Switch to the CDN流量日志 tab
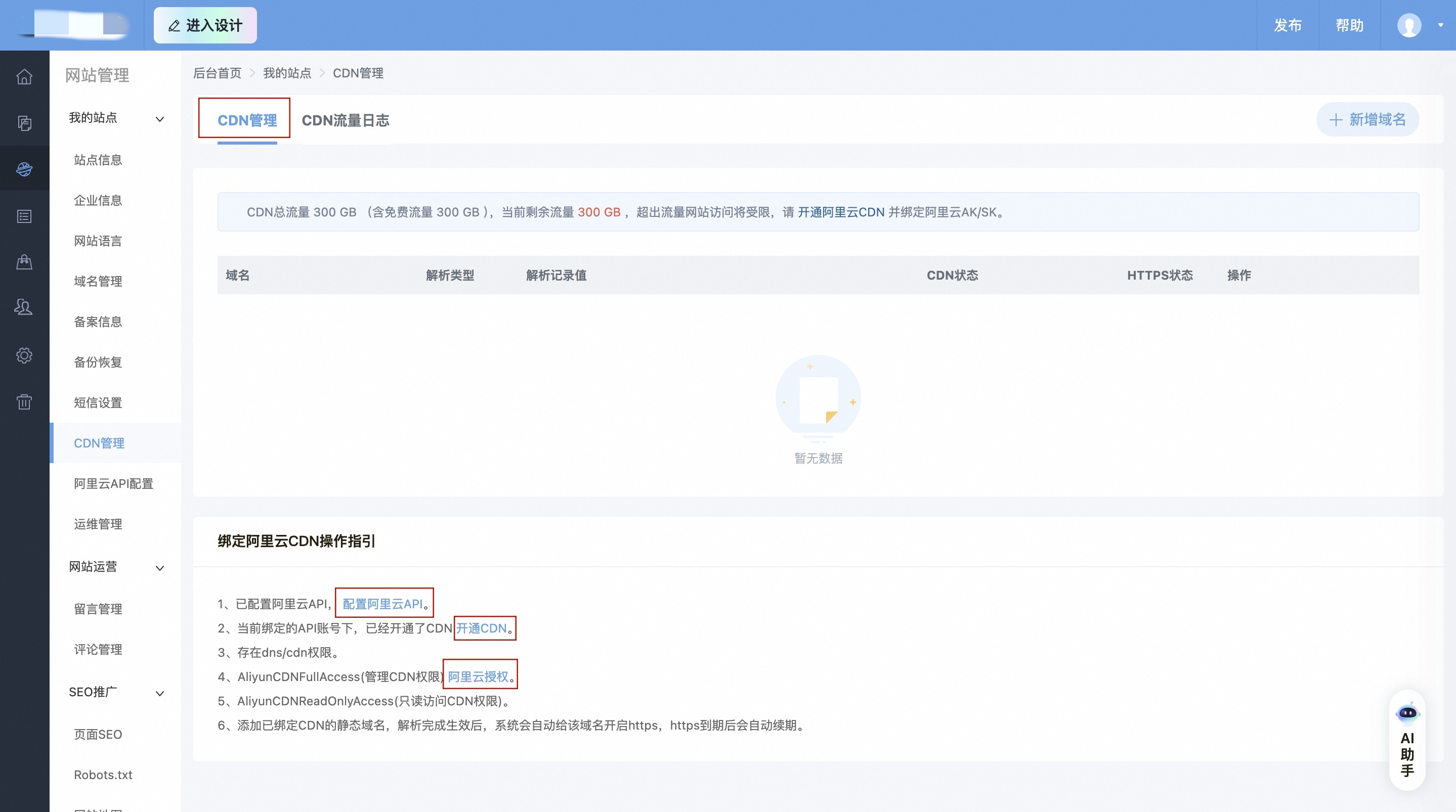The width and height of the screenshot is (1456, 812). (346, 120)
